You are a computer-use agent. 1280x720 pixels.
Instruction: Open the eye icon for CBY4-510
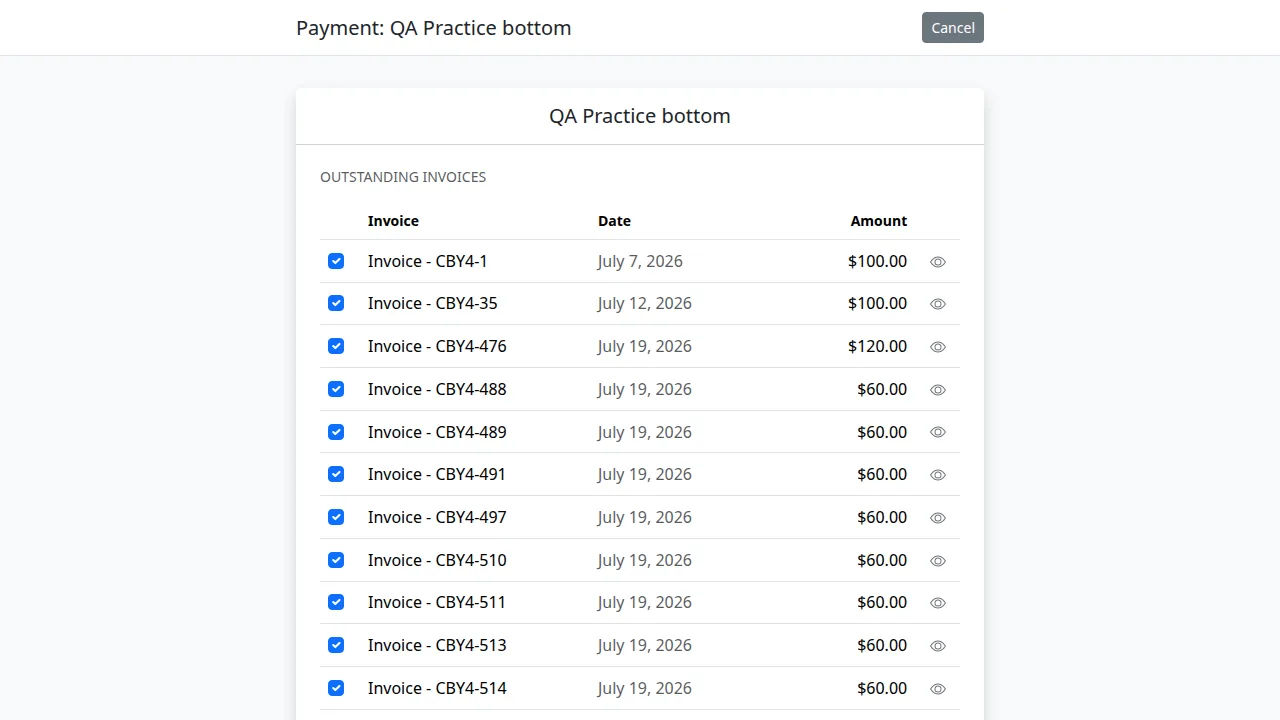point(938,561)
